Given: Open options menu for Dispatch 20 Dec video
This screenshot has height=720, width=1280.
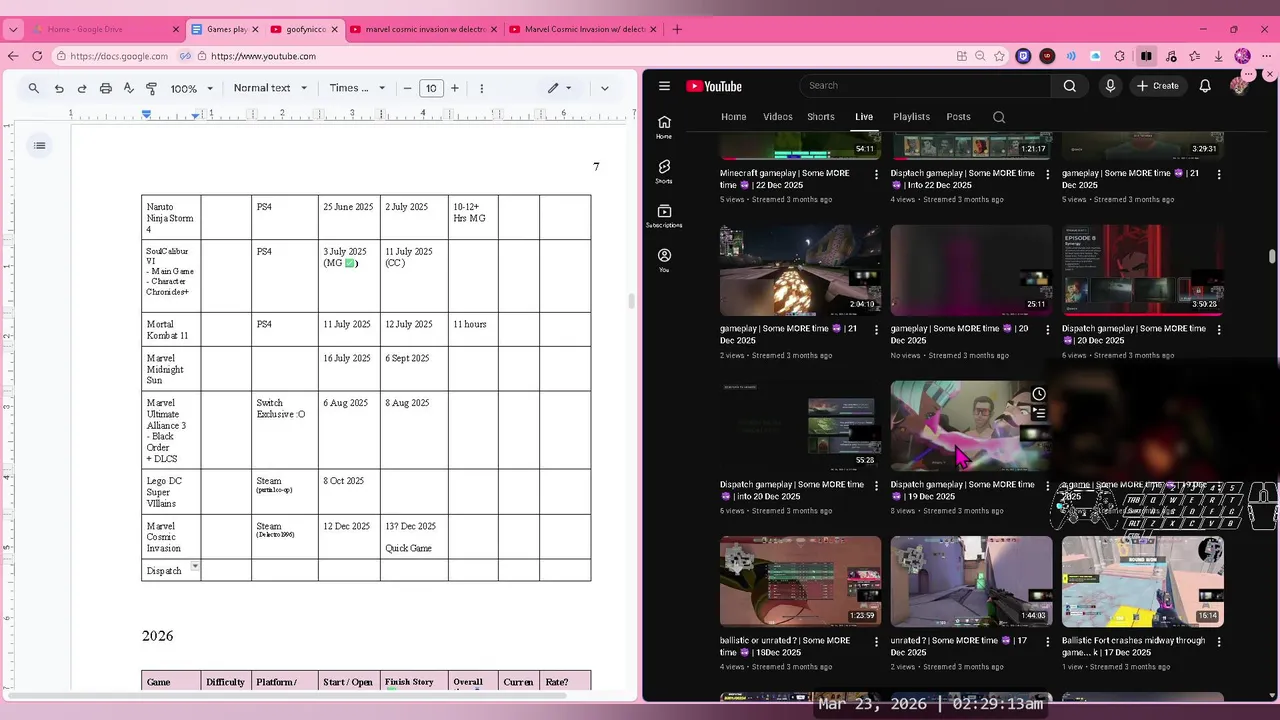Looking at the screenshot, I should click(1218, 330).
